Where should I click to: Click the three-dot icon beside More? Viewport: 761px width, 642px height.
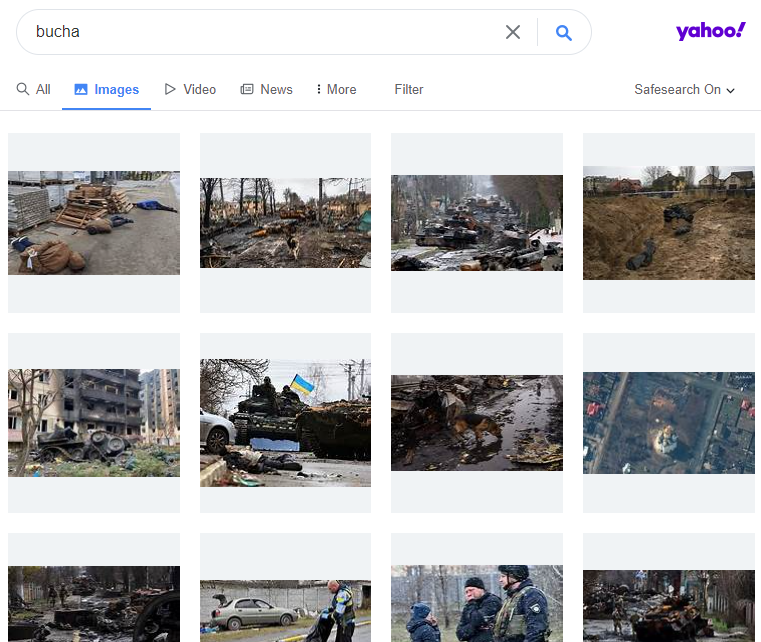319,89
